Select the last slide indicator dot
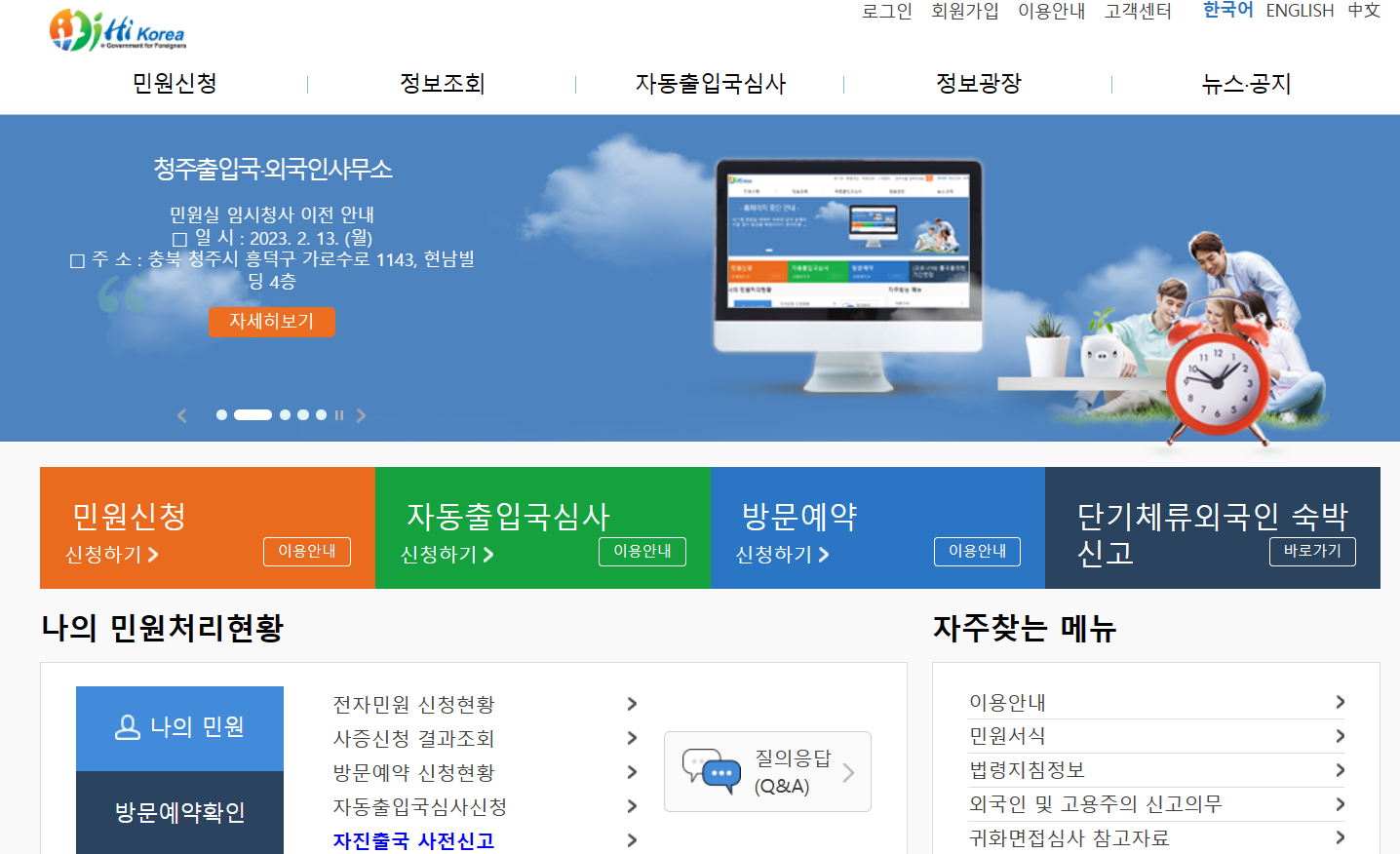Image resolution: width=1400 pixels, height=854 pixels. point(321,414)
